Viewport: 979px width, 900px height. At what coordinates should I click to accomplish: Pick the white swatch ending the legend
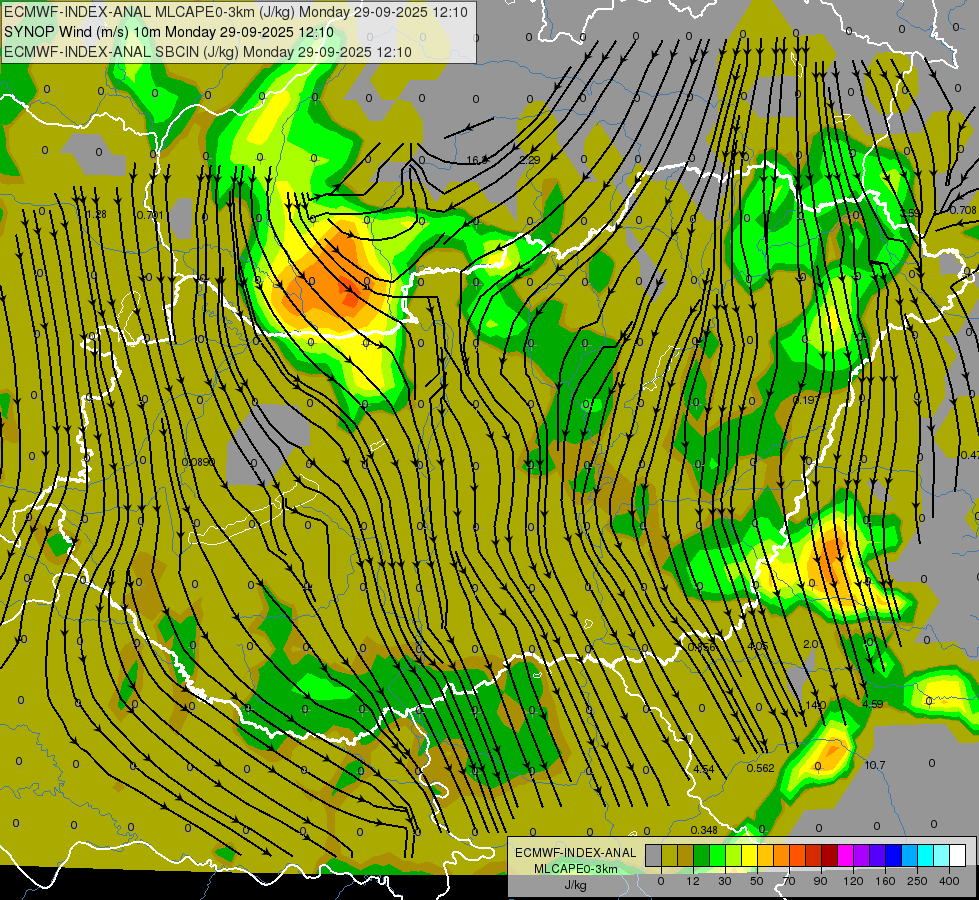pos(957,855)
